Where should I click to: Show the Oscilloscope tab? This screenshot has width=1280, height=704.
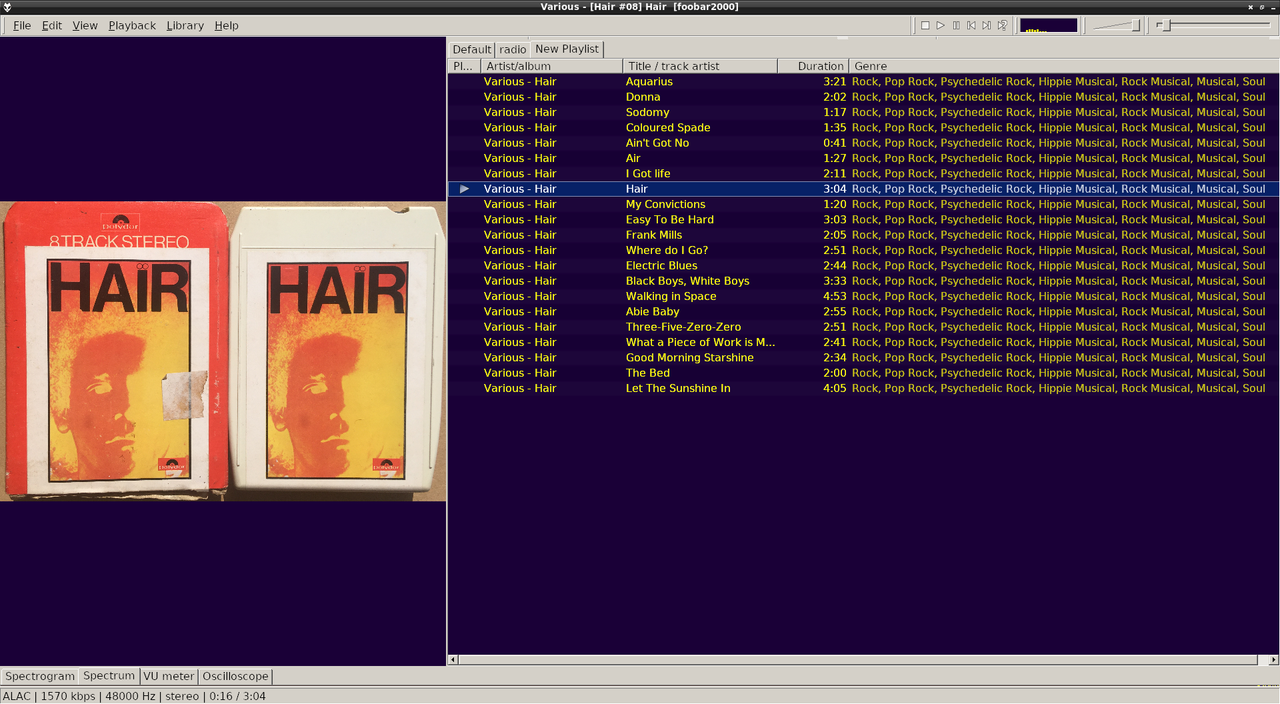pyautogui.click(x=235, y=676)
